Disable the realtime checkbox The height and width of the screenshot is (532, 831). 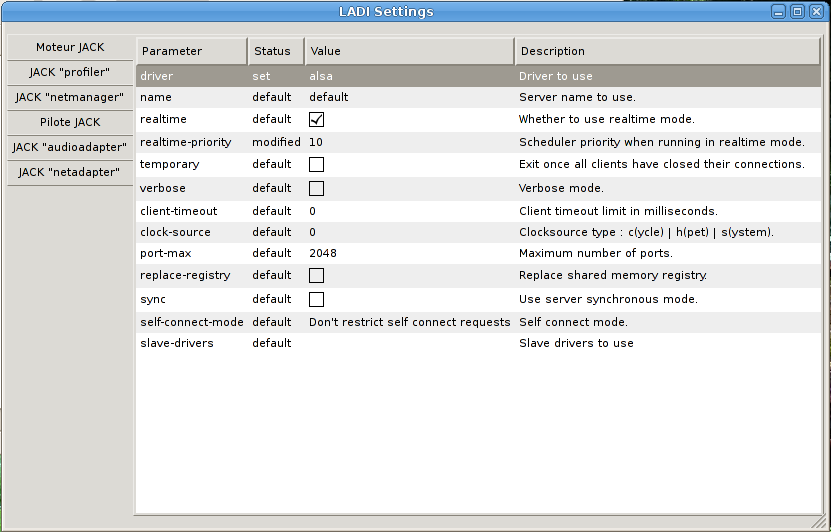point(316,120)
